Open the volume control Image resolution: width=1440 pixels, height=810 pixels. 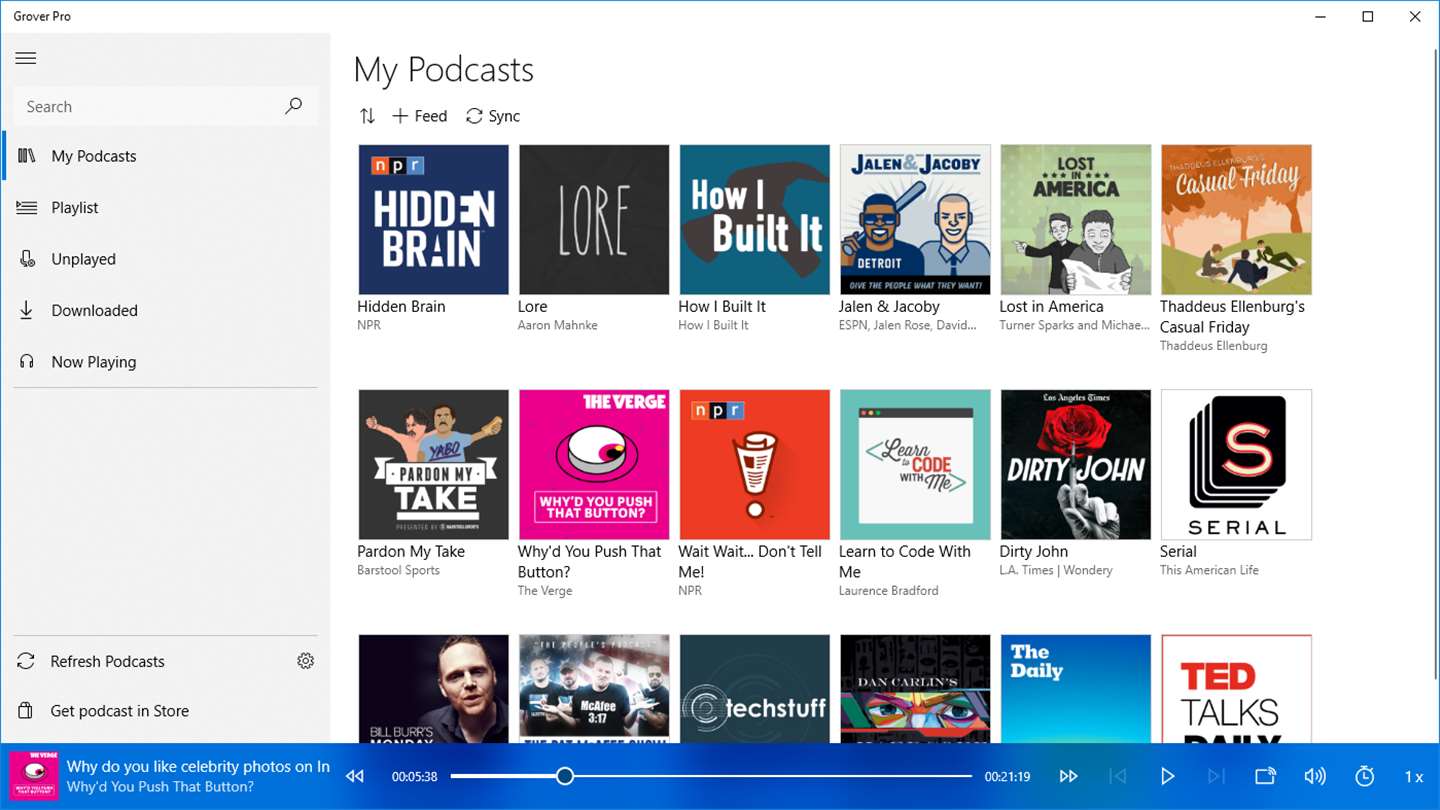click(x=1315, y=776)
